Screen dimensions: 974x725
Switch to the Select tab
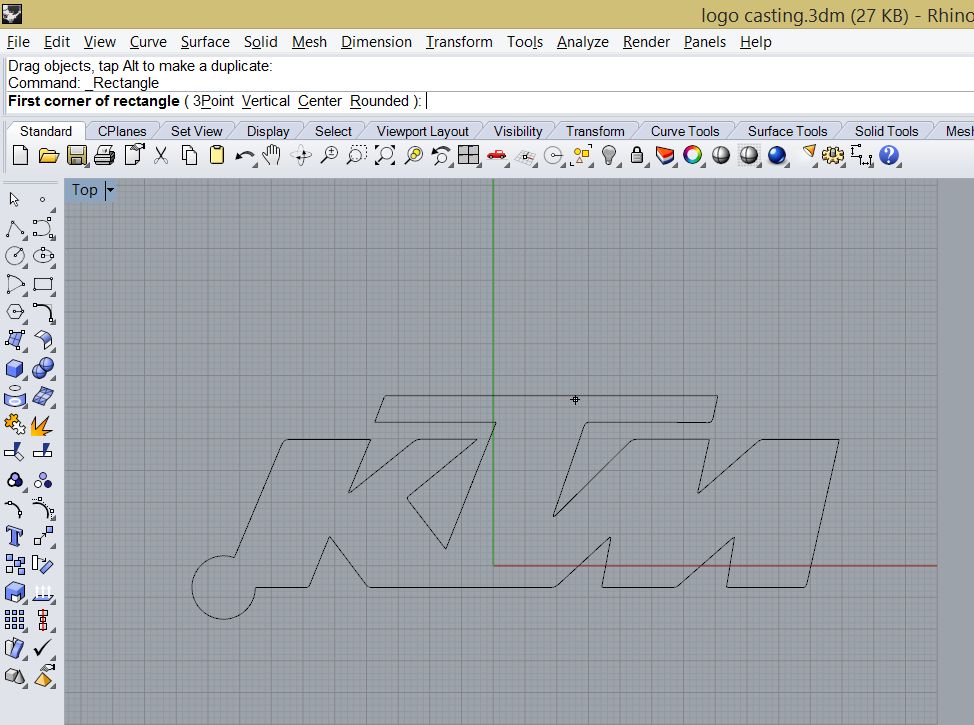[333, 131]
